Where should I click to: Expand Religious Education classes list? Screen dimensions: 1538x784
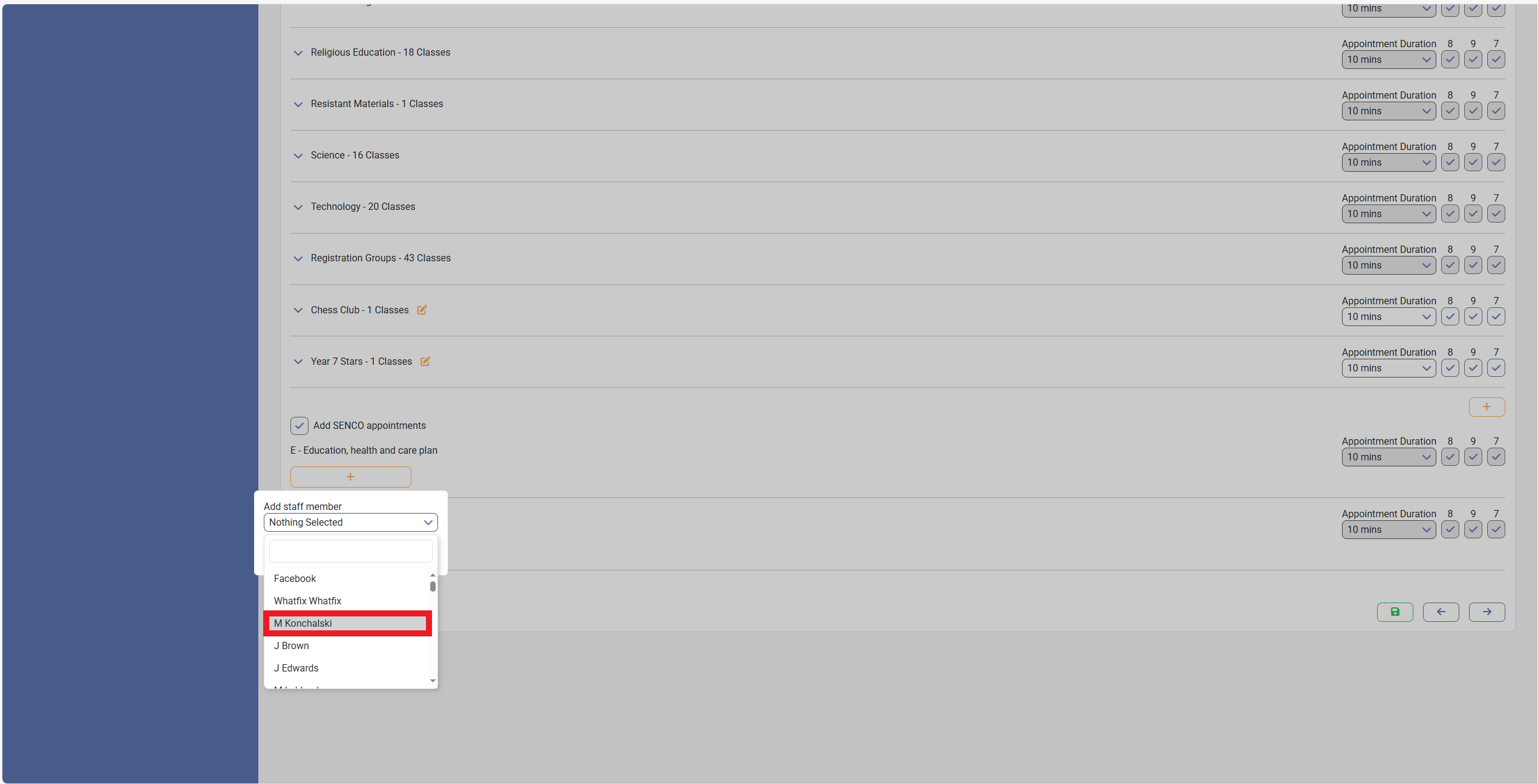coord(298,53)
